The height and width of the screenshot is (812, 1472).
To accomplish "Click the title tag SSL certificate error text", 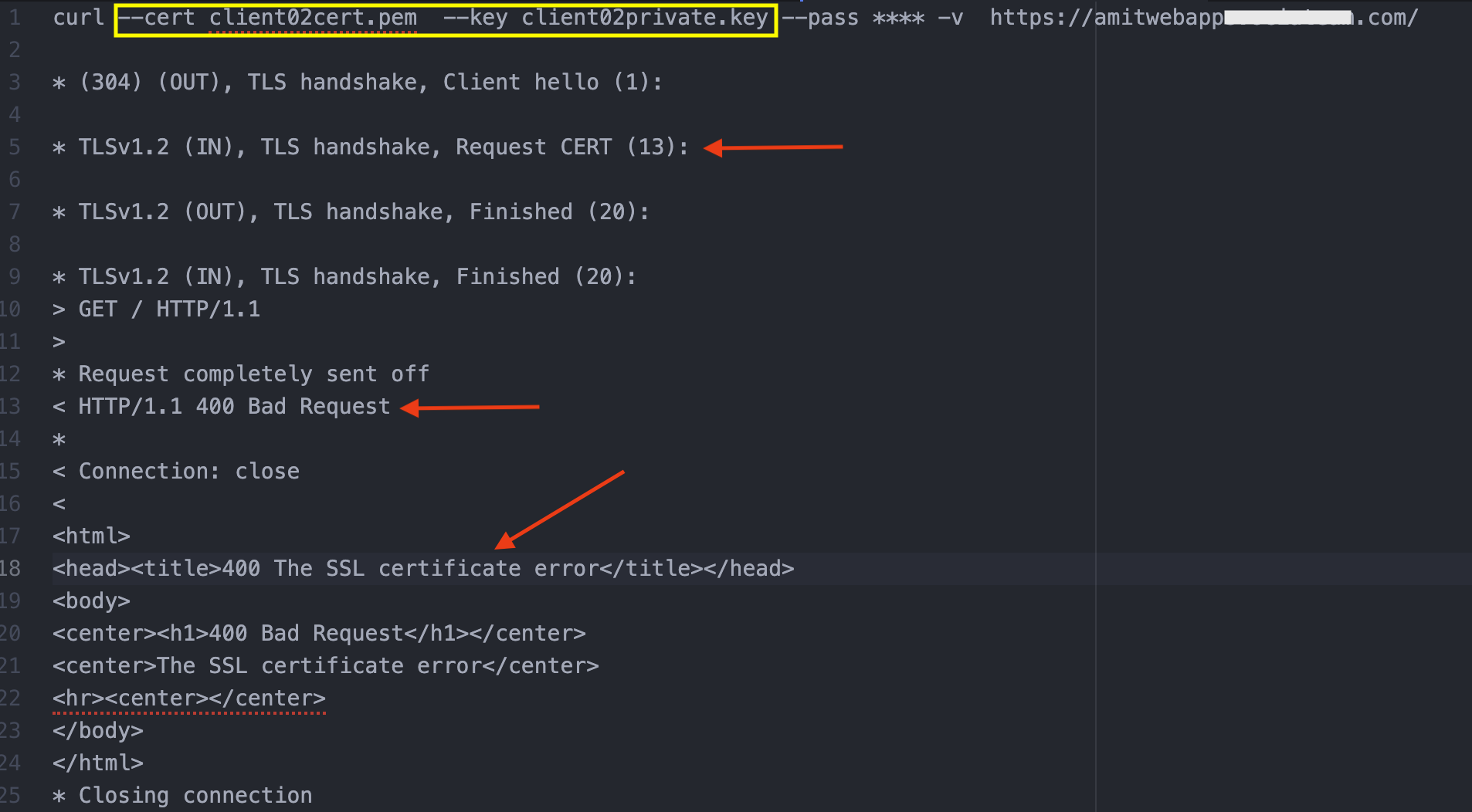I will coord(423,568).
